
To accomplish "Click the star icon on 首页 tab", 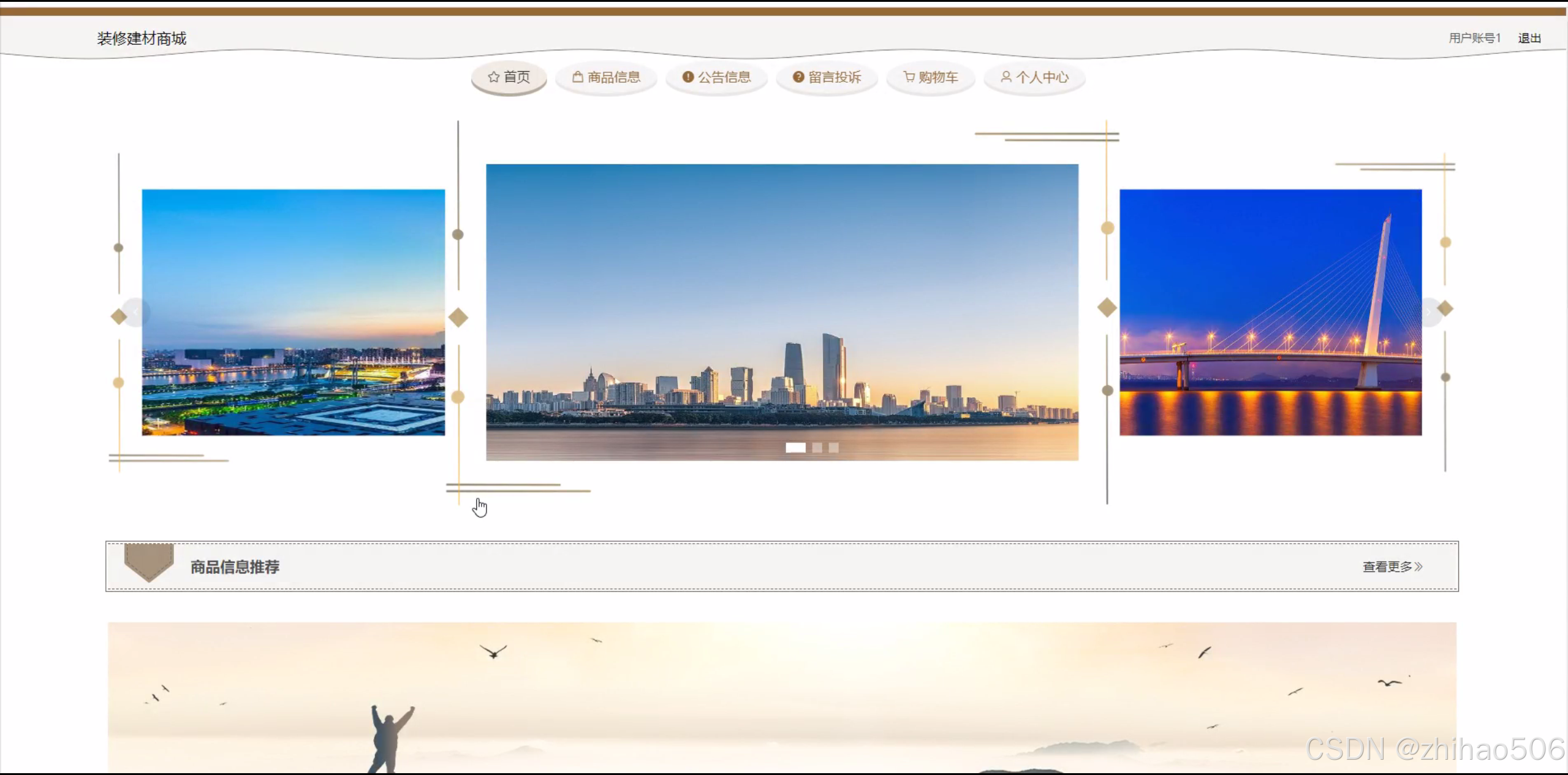I will [x=493, y=77].
